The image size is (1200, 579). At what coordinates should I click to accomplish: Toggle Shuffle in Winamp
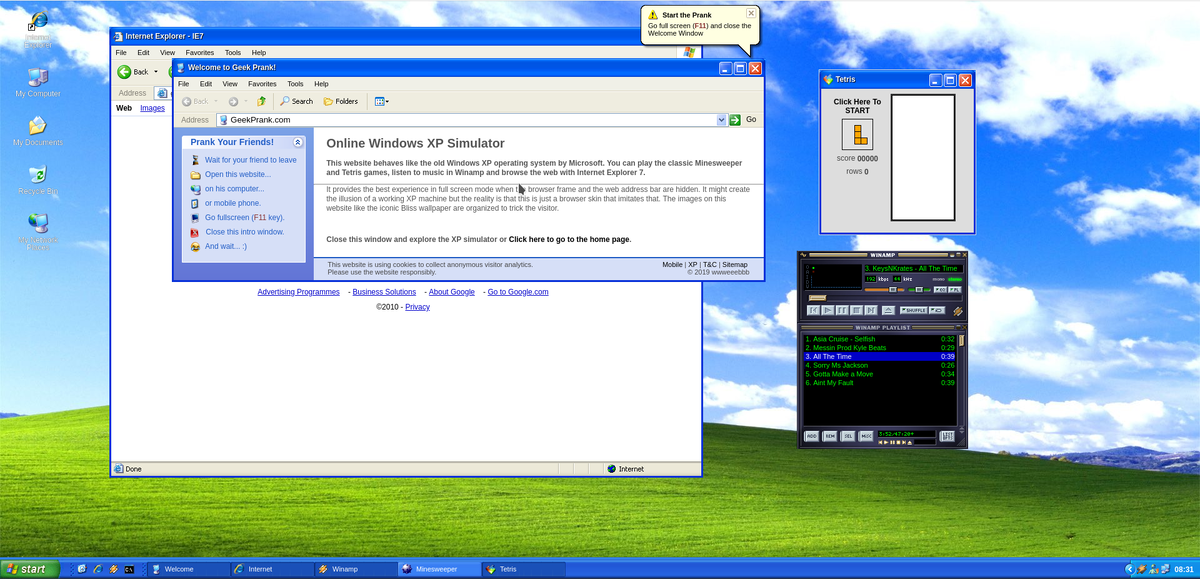[913, 310]
